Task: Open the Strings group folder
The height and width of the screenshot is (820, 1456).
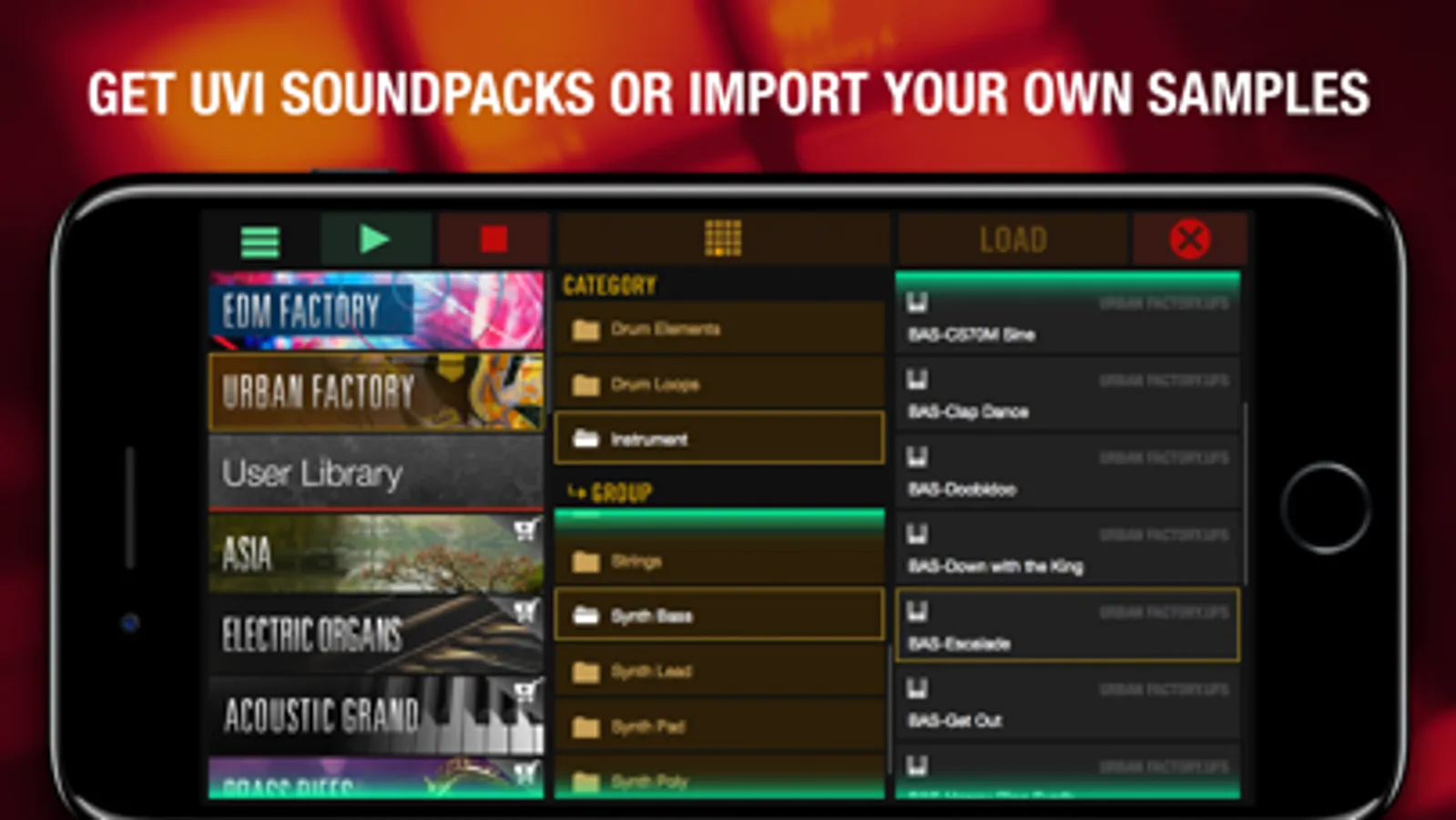Action: [719, 561]
